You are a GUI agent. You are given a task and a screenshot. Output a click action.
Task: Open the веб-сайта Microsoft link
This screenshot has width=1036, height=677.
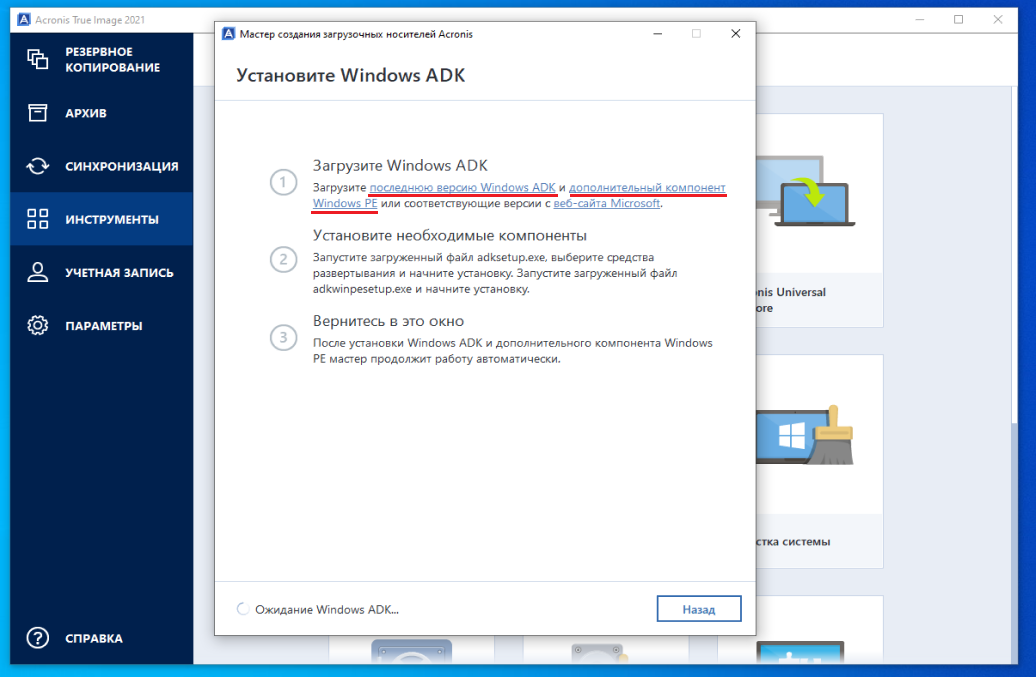[607, 203]
